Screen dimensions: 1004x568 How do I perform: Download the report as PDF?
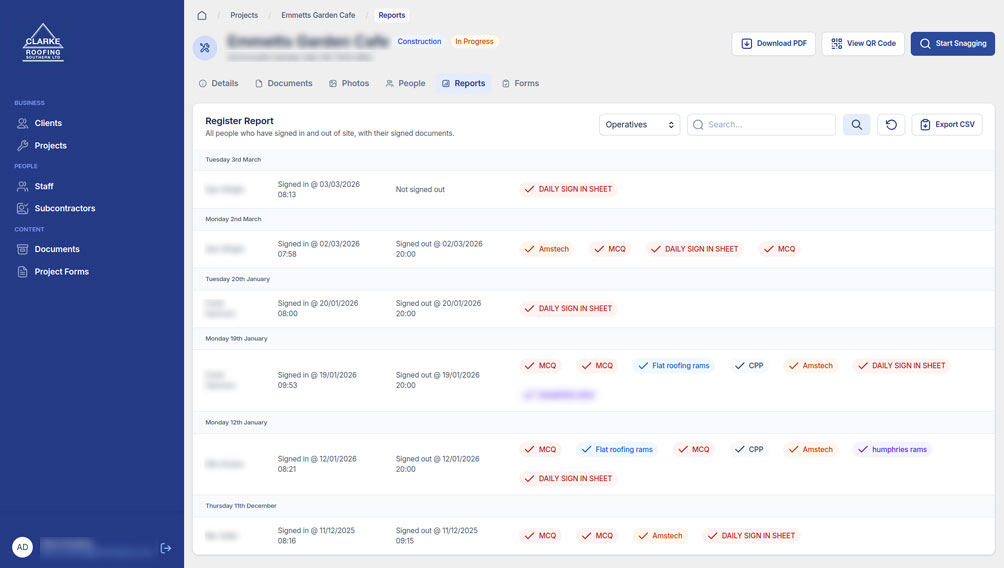point(773,44)
